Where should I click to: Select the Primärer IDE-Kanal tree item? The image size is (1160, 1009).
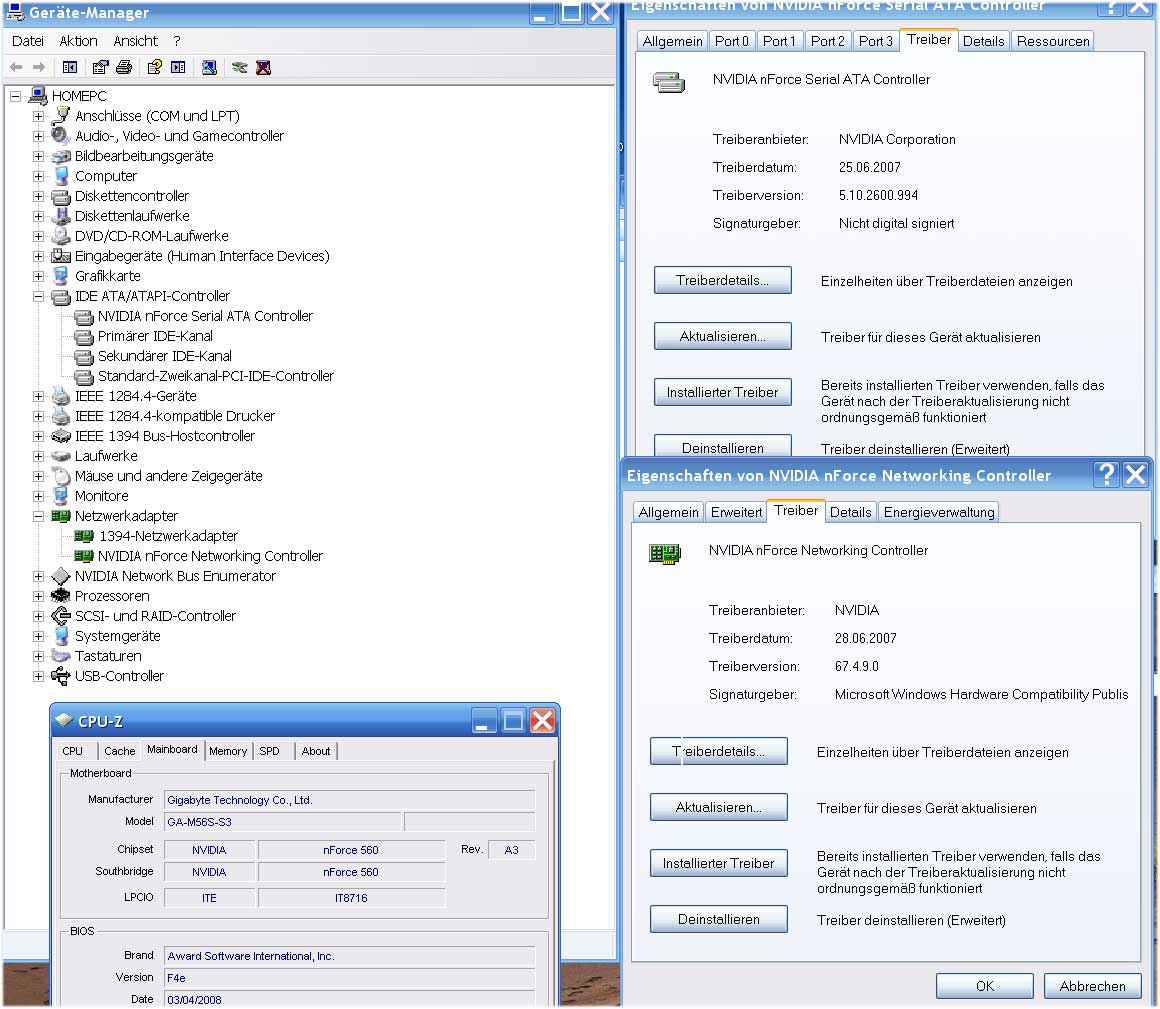155,336
